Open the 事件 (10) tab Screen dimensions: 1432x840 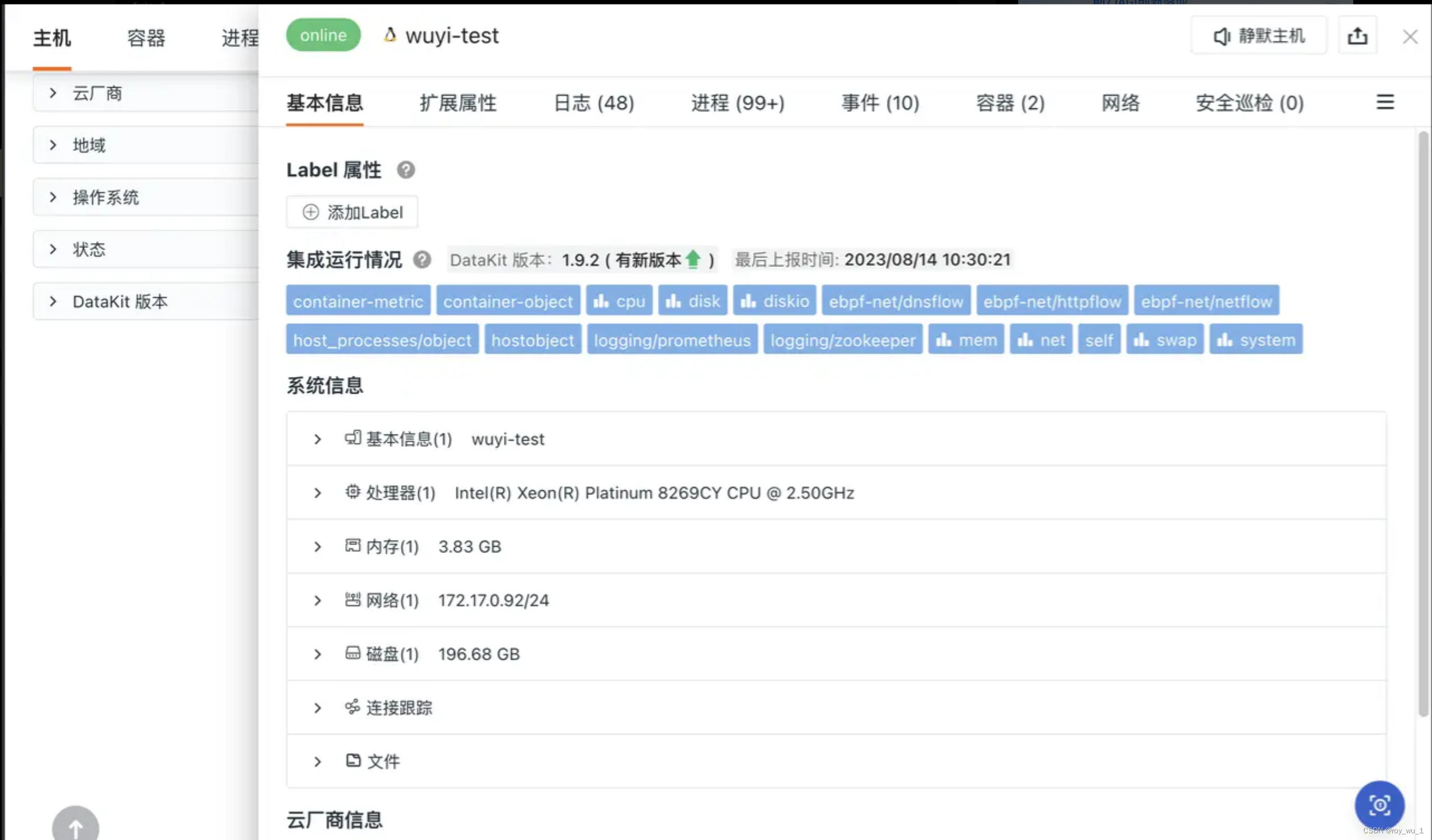point(880,103)
